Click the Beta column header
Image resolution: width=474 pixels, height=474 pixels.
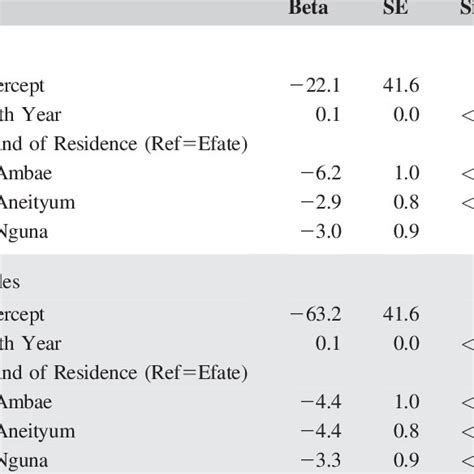click(x=308, y=7)
